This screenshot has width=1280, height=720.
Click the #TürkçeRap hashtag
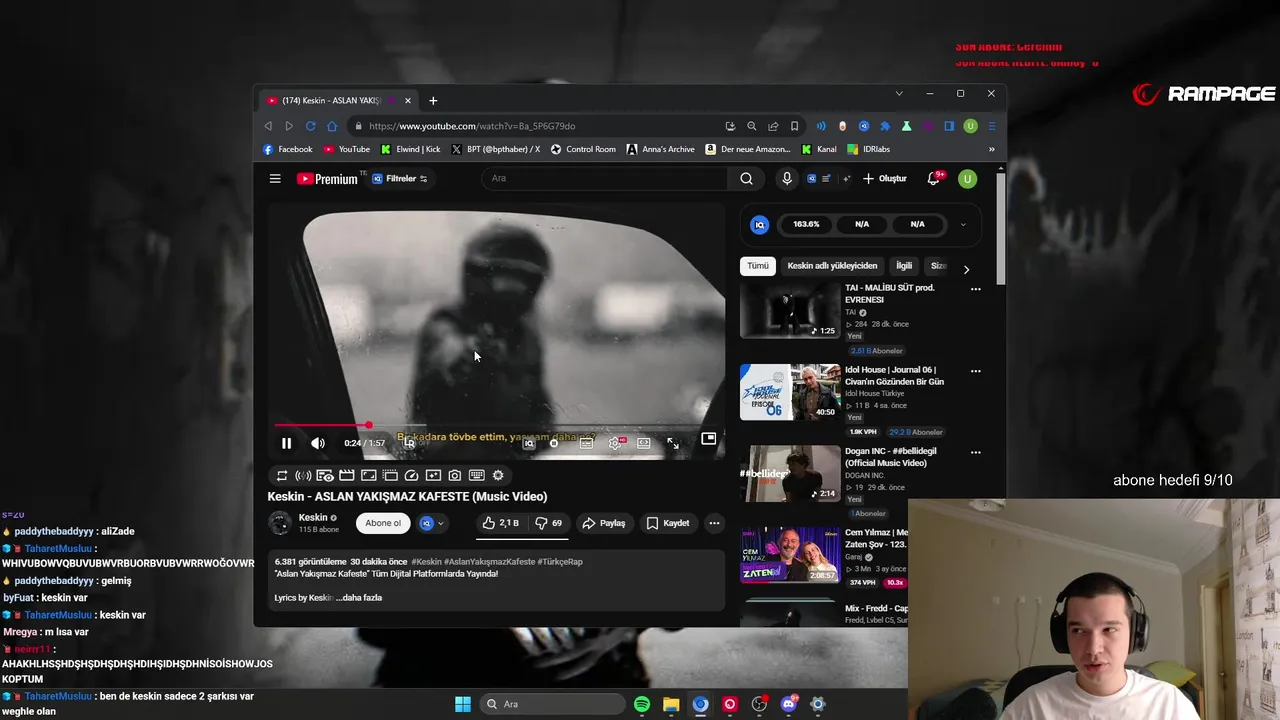tap(560, 562)
